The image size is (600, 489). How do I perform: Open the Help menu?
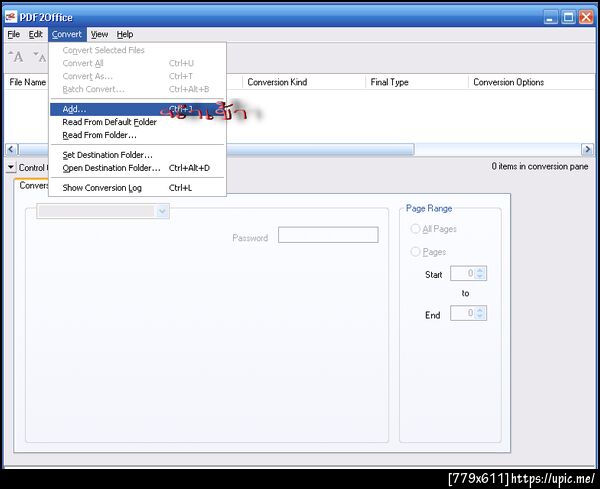click(x=125, y=34)
